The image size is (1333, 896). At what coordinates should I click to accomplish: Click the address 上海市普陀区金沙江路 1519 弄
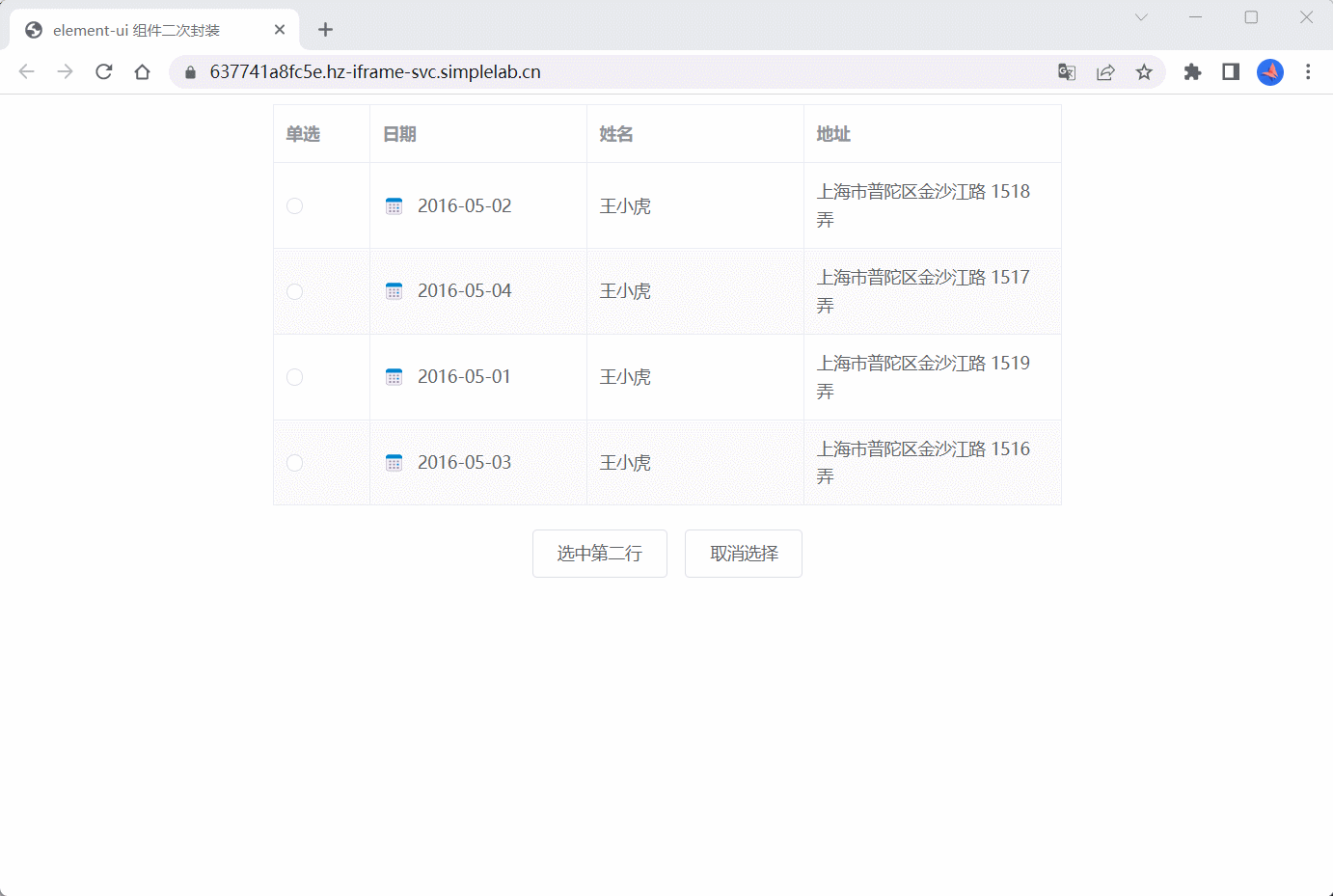923,377
